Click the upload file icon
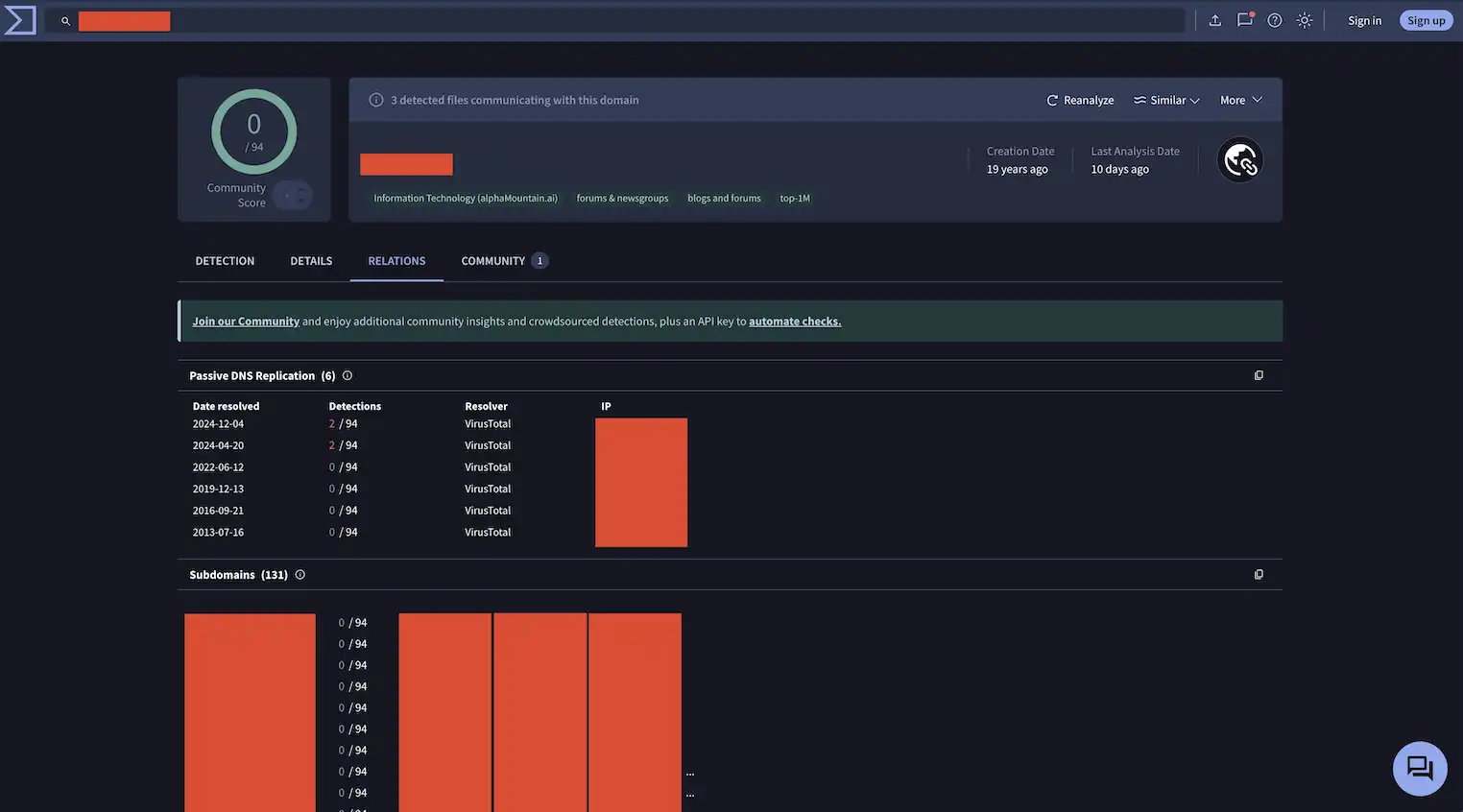Image resolution: width=1463 pixels, height=812 pixels. coord(1214,20)
